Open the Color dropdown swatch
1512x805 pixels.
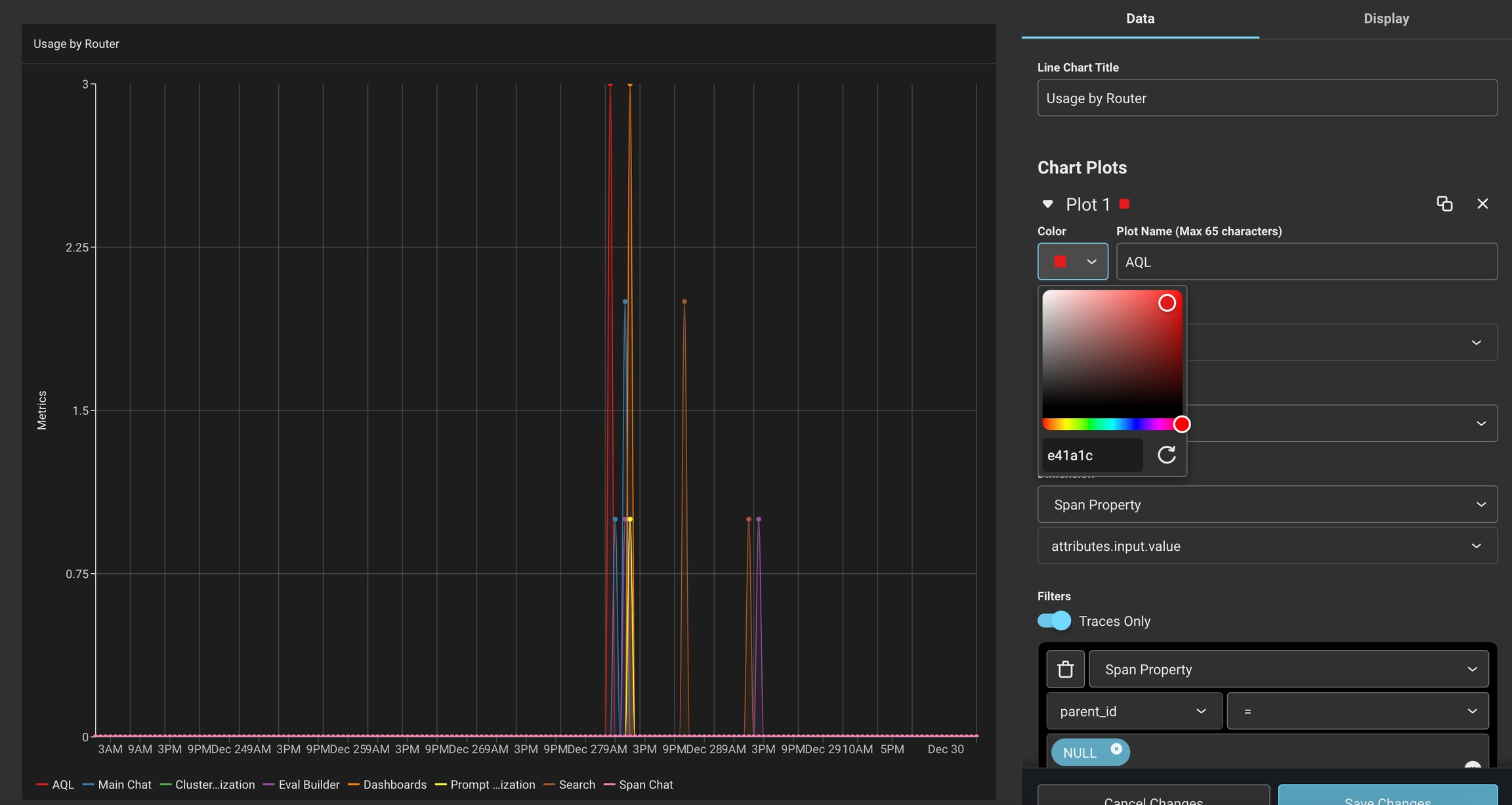pyautogui.click(x=1072, y=261)
